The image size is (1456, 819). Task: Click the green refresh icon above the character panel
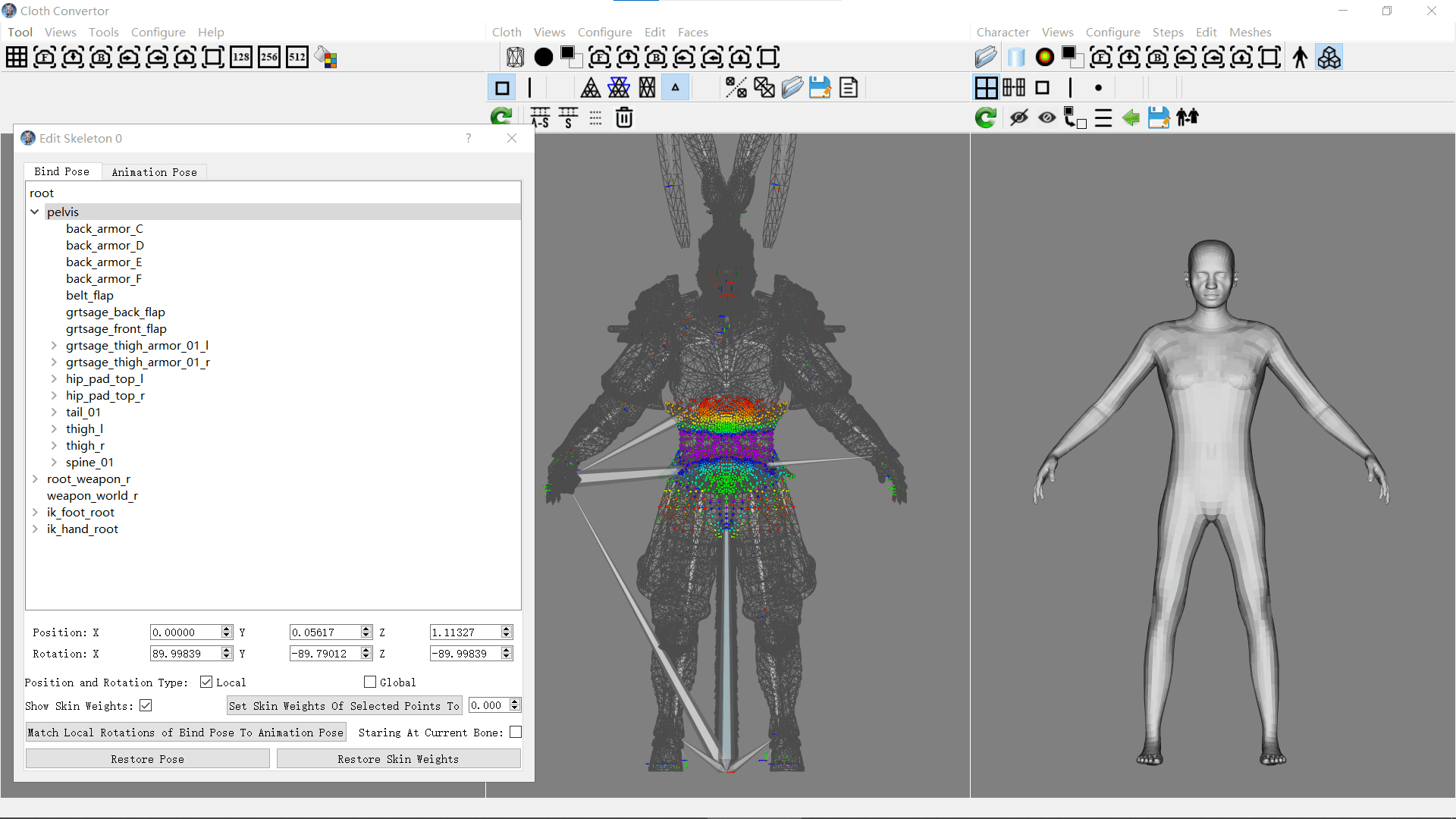pos(985,118)
